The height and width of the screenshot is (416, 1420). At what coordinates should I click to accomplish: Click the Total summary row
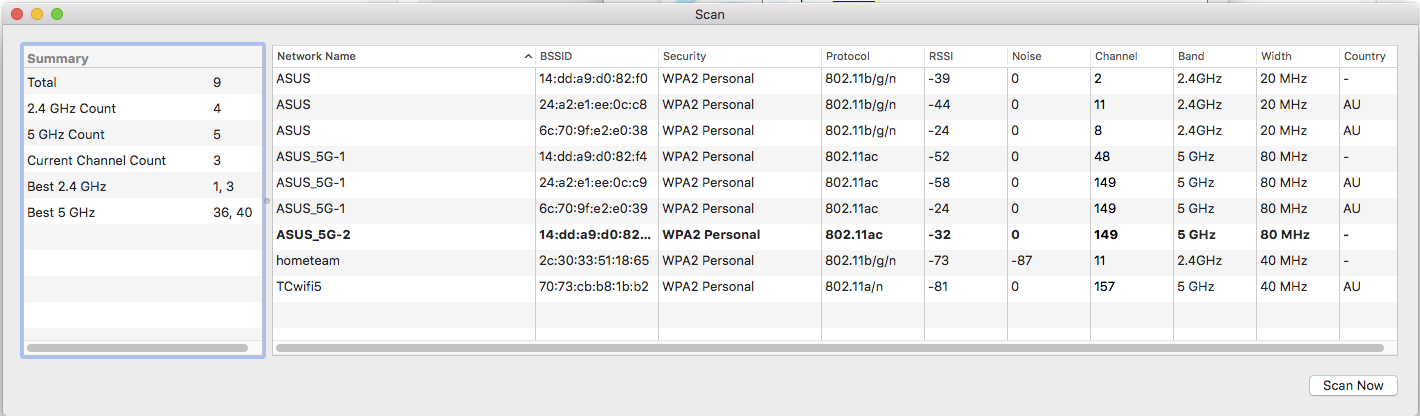coord(140,82)
